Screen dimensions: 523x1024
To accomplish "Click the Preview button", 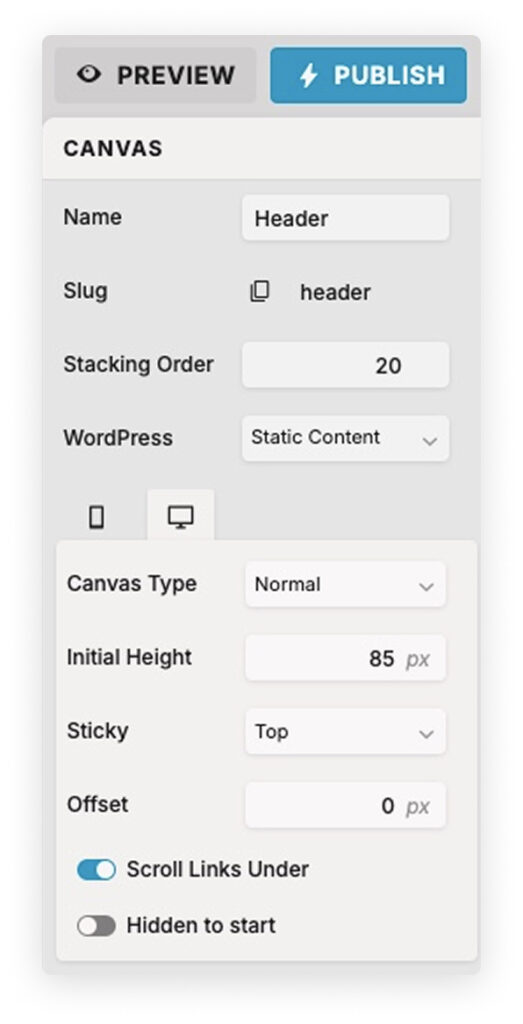I will click(155, 75).
